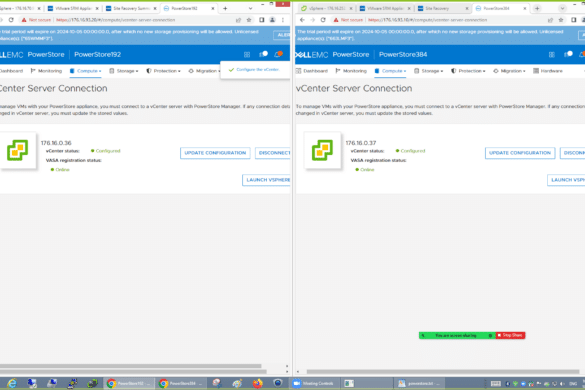The image size is (585, 390).
Task: Open Compute dropdown in PowerStore192 window
Action: pos(85,71)
